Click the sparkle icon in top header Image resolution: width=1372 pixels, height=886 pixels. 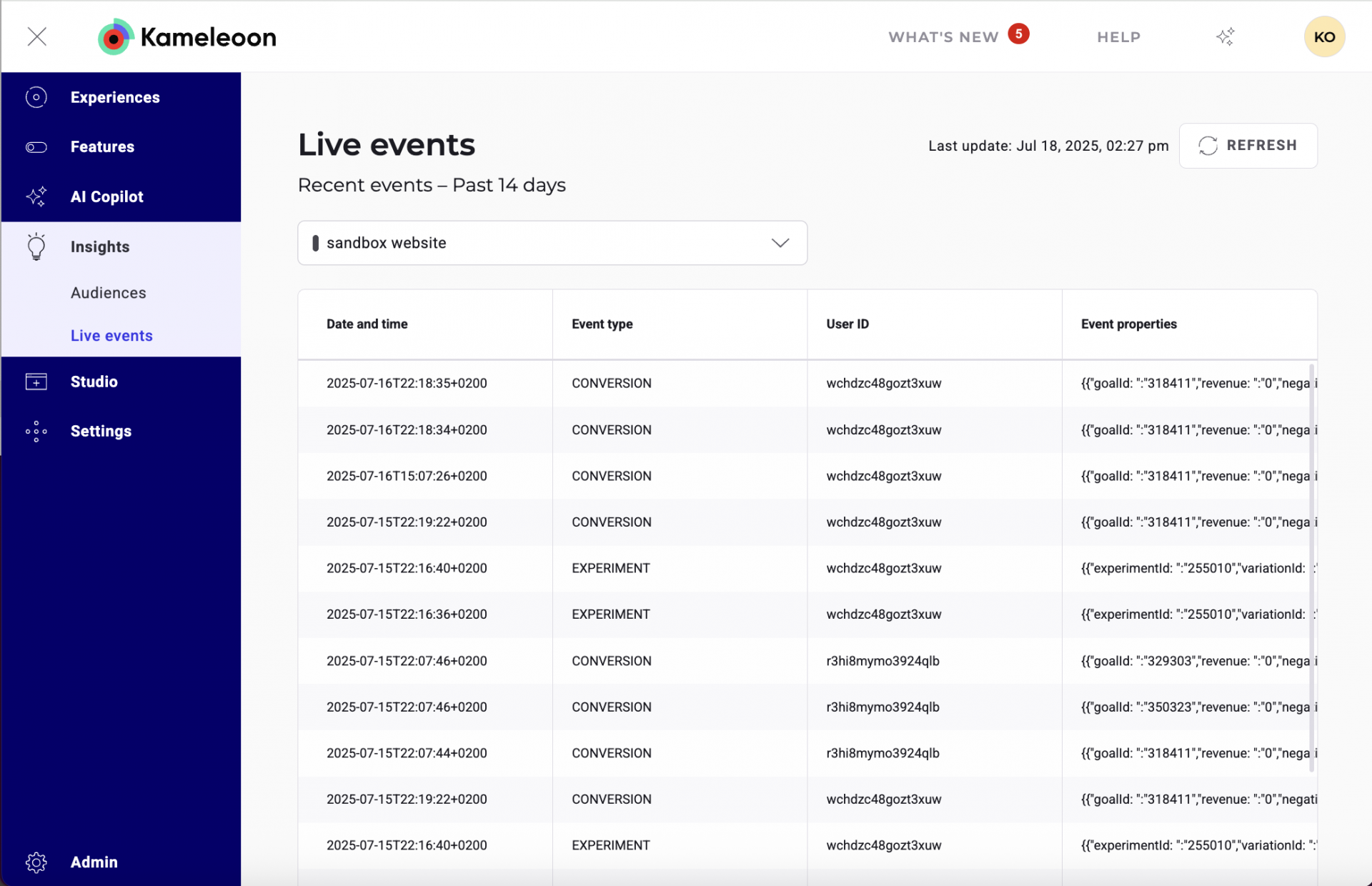pos(1225,37)
